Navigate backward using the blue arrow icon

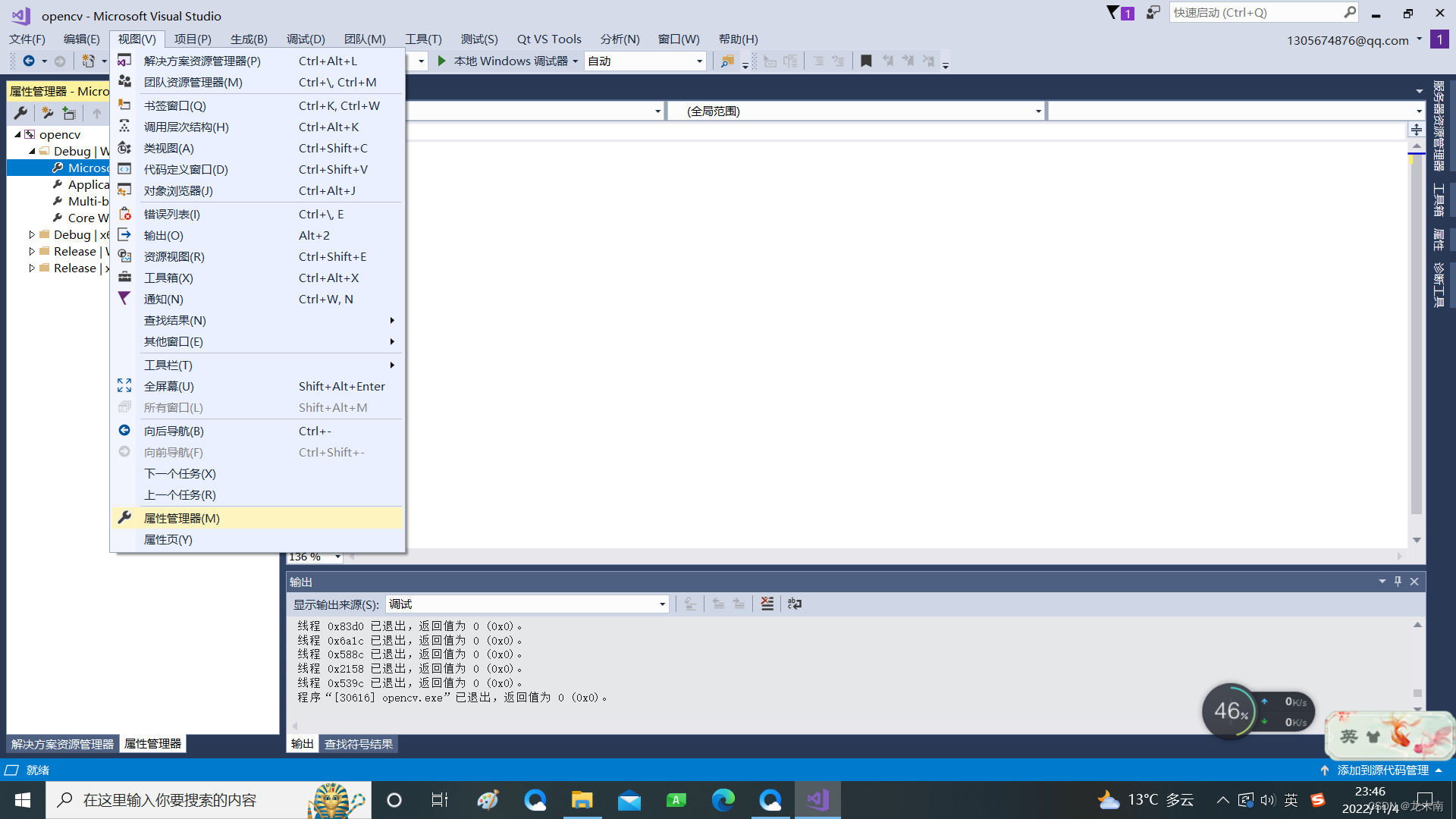pos(30,61)
